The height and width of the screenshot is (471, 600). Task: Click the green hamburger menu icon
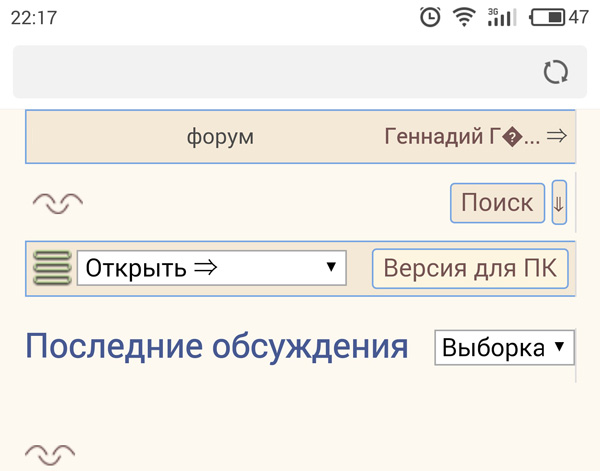click(52, 268)
